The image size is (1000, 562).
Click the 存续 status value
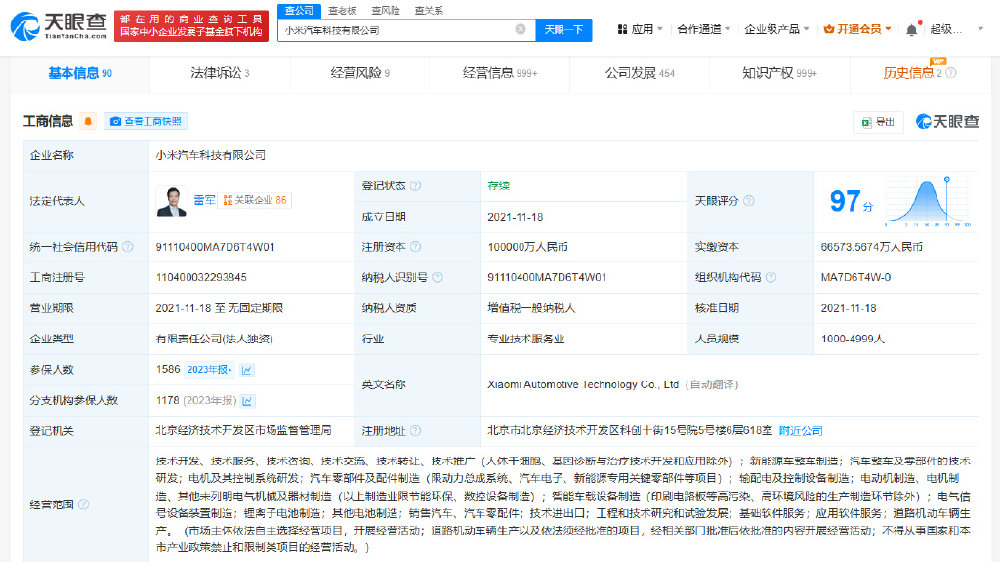(x=499, y=186)
